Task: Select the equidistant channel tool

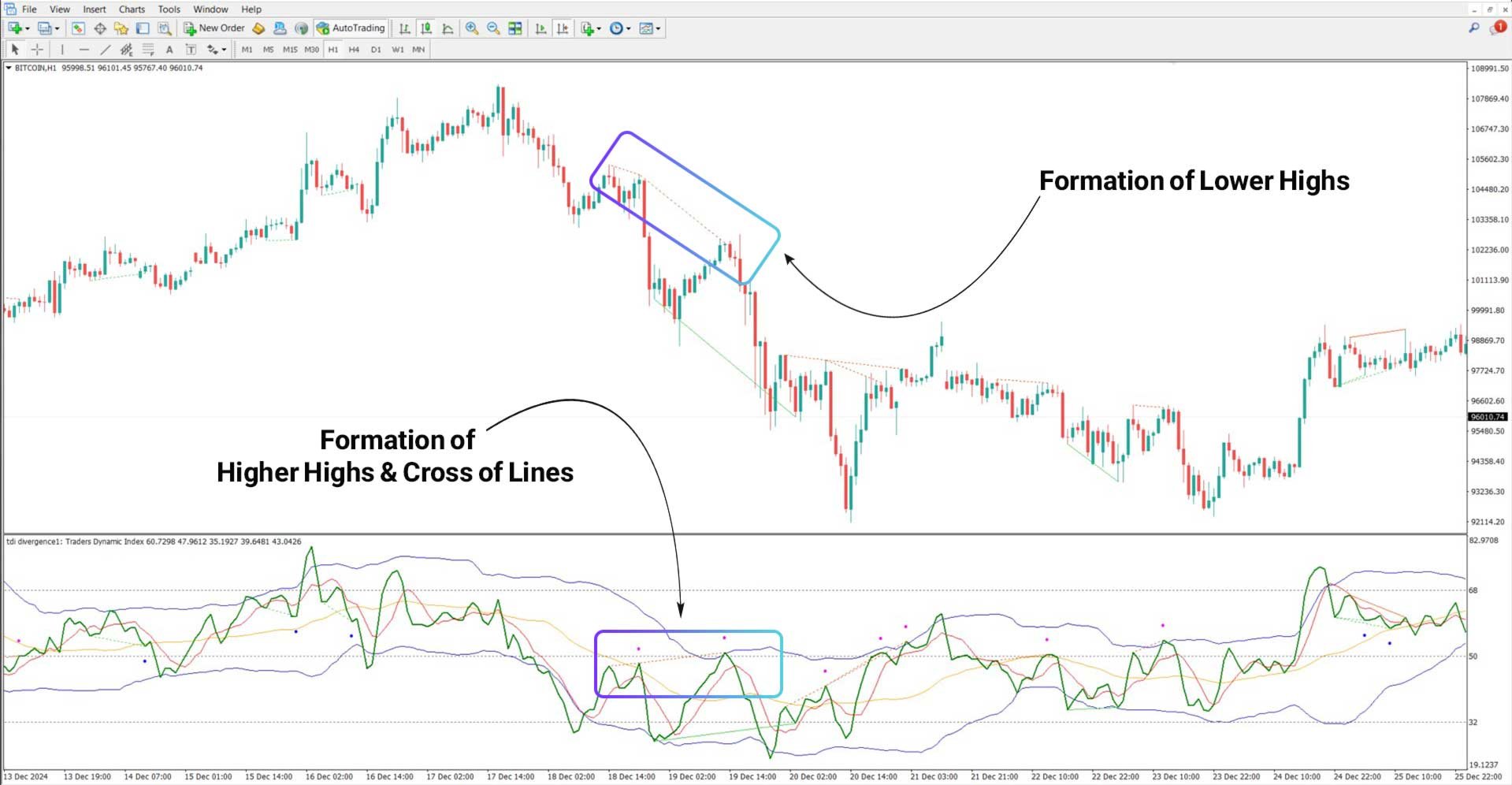Action: pyautogui.click(x=126, y=50)
